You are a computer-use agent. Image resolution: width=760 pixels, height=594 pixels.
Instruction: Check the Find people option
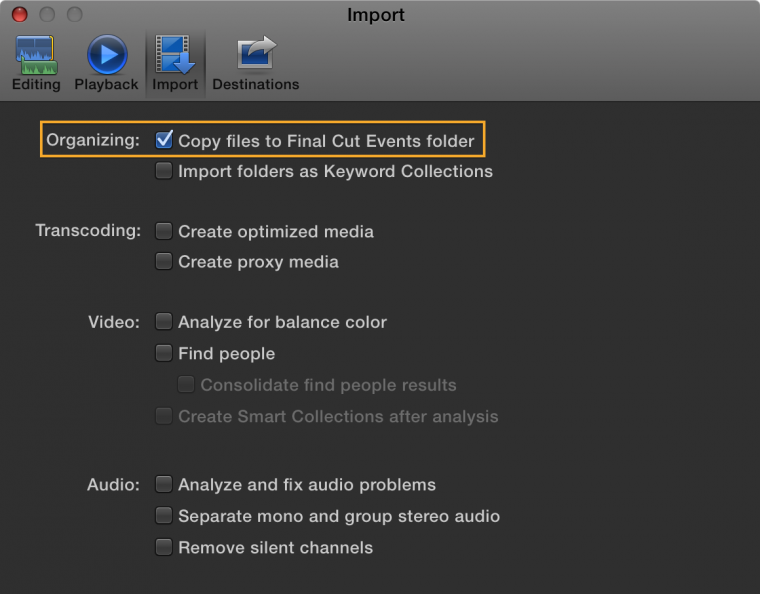click(x=164, y=353)
